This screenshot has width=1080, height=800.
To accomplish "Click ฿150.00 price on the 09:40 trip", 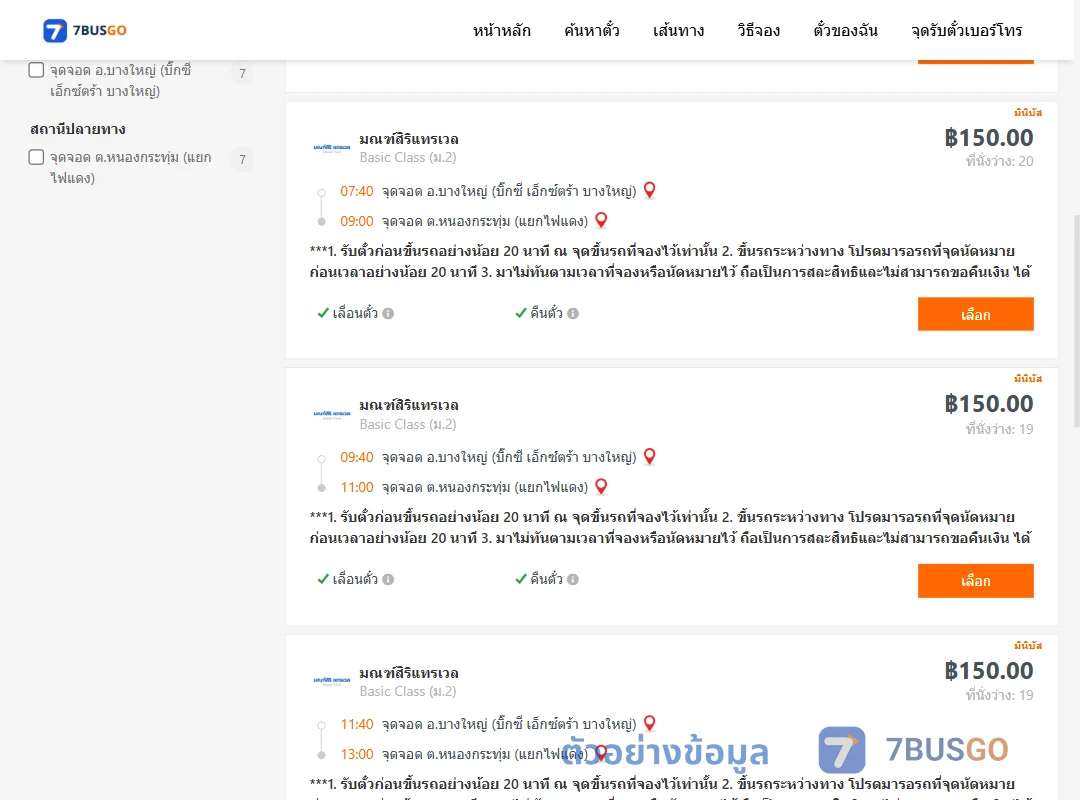I will 988,404.
